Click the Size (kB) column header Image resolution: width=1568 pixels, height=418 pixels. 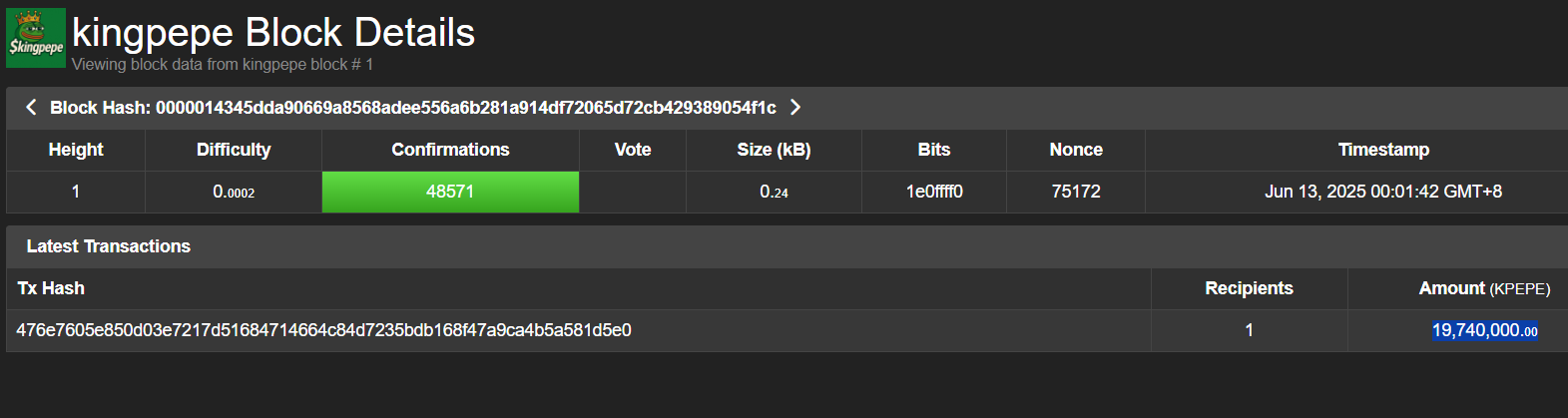(x=774, y=150)
